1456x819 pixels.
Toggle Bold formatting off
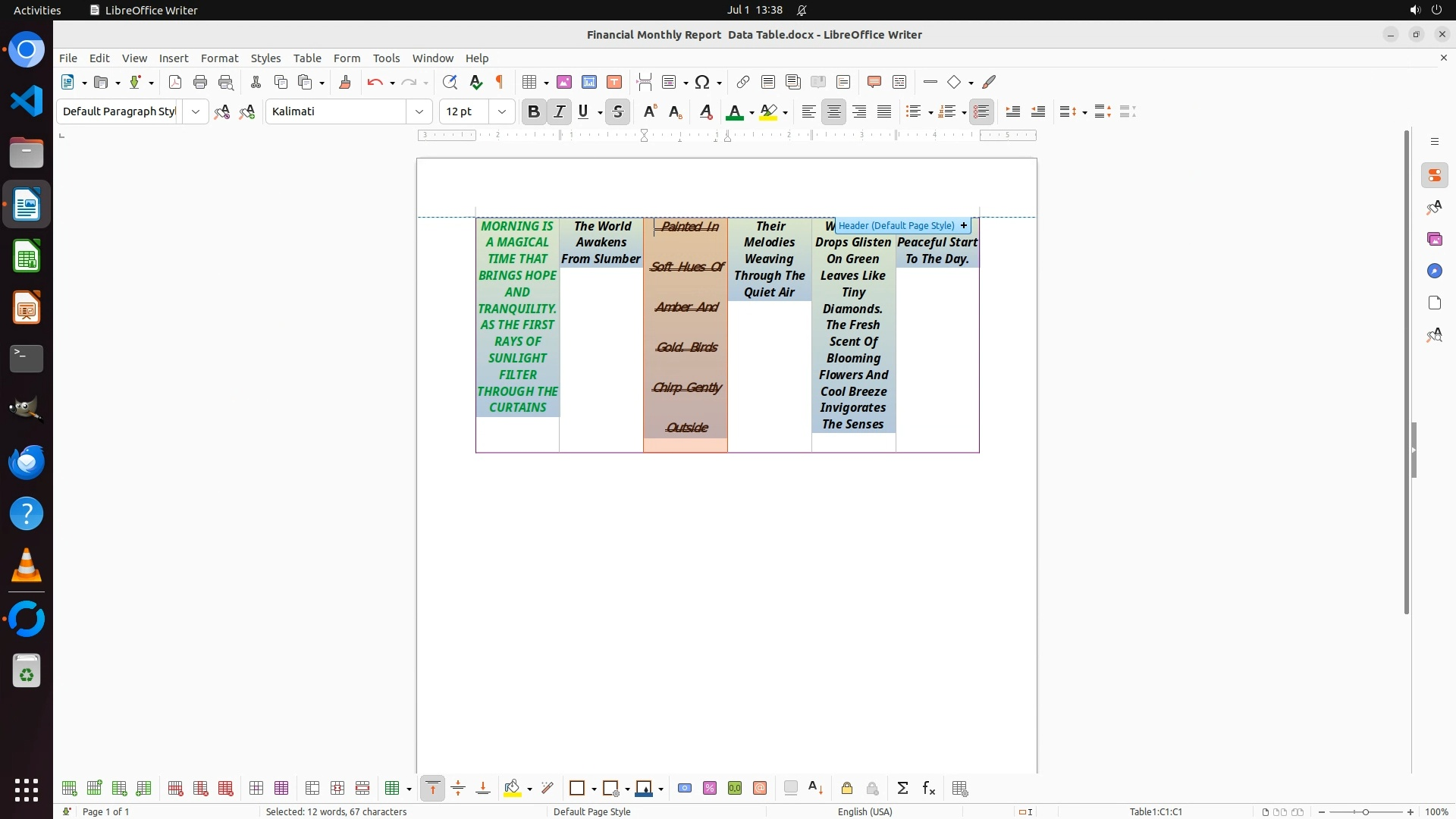click(x=533, y=111)
